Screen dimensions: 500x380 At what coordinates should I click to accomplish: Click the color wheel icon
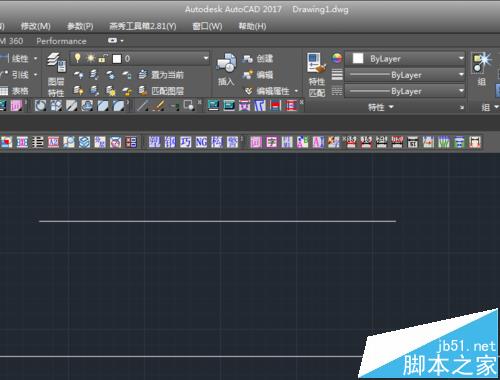pyautogui.click(x=337, y=58)
